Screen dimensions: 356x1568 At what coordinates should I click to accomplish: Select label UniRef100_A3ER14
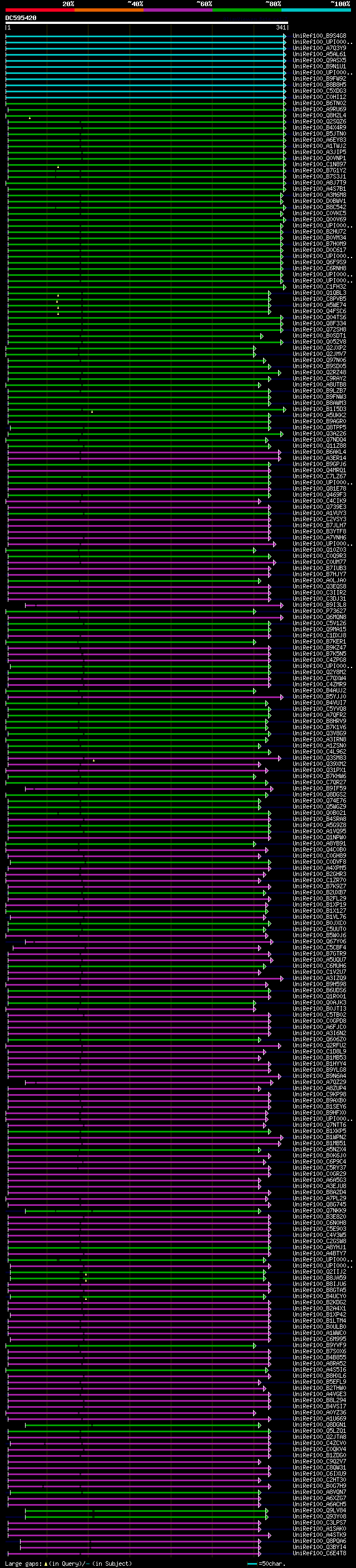(x=319, y=458)
